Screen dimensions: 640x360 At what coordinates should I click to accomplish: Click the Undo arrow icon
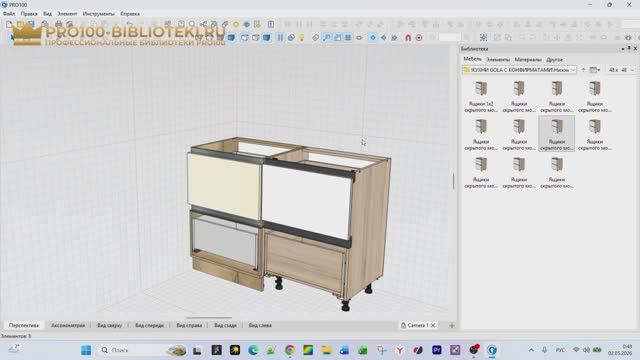pyautogui.click(x=129, y=24)
